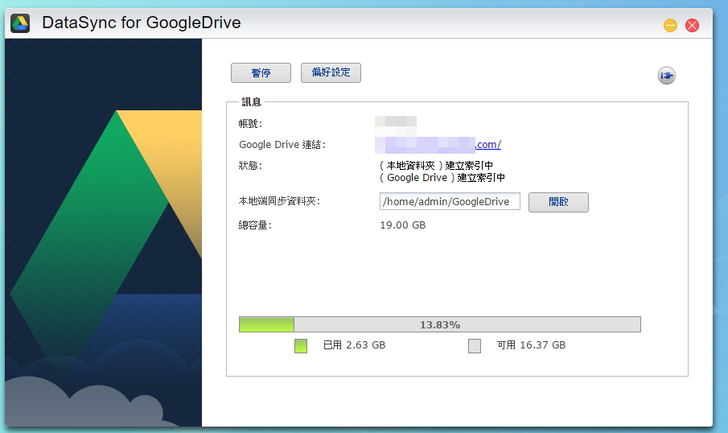Image resolution: width=728 pixels, height=433 pixels.
Task: Open the Google Drive .com/ link
Action: point(488,144)
